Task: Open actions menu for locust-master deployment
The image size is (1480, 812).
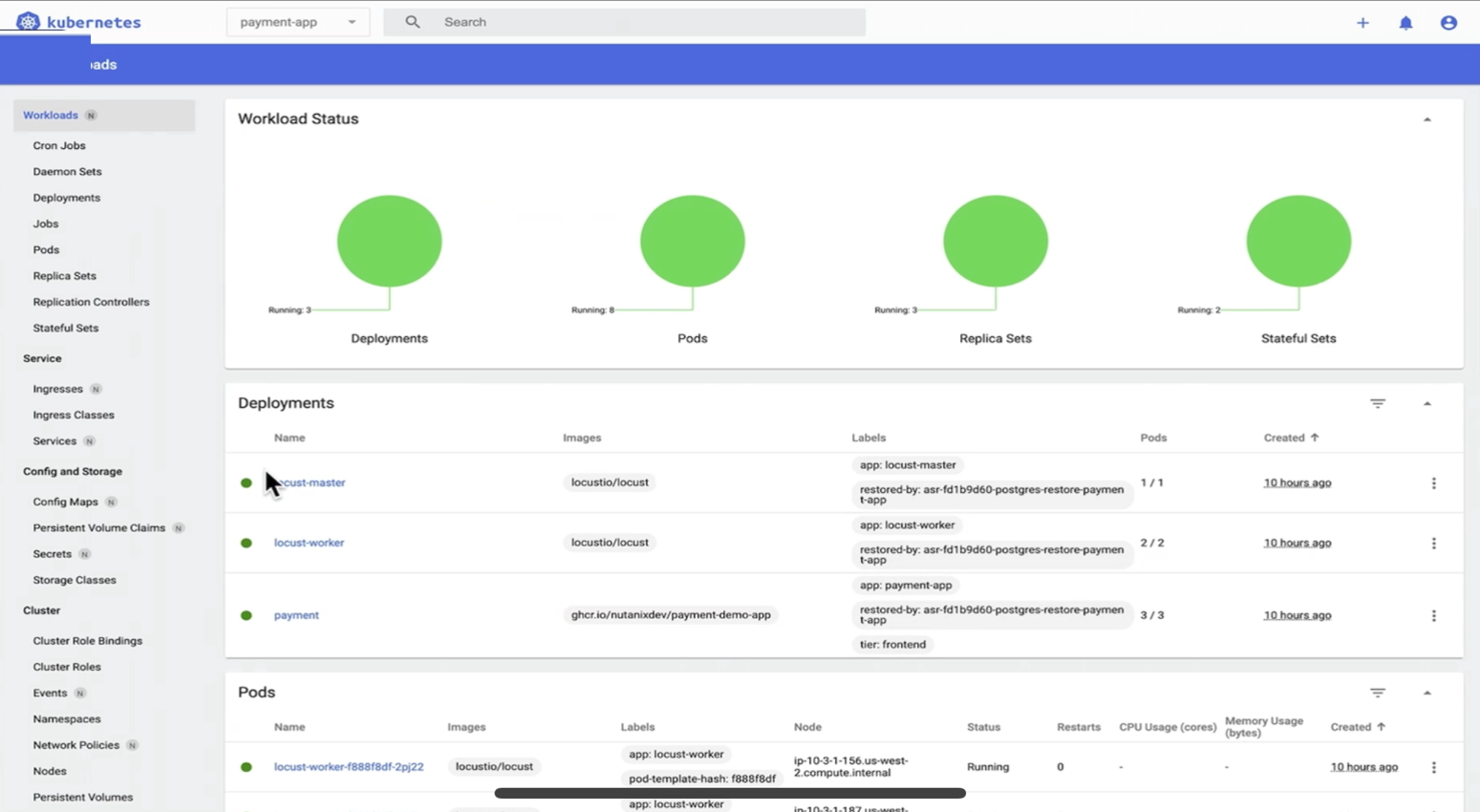Action: (1433, 483)
